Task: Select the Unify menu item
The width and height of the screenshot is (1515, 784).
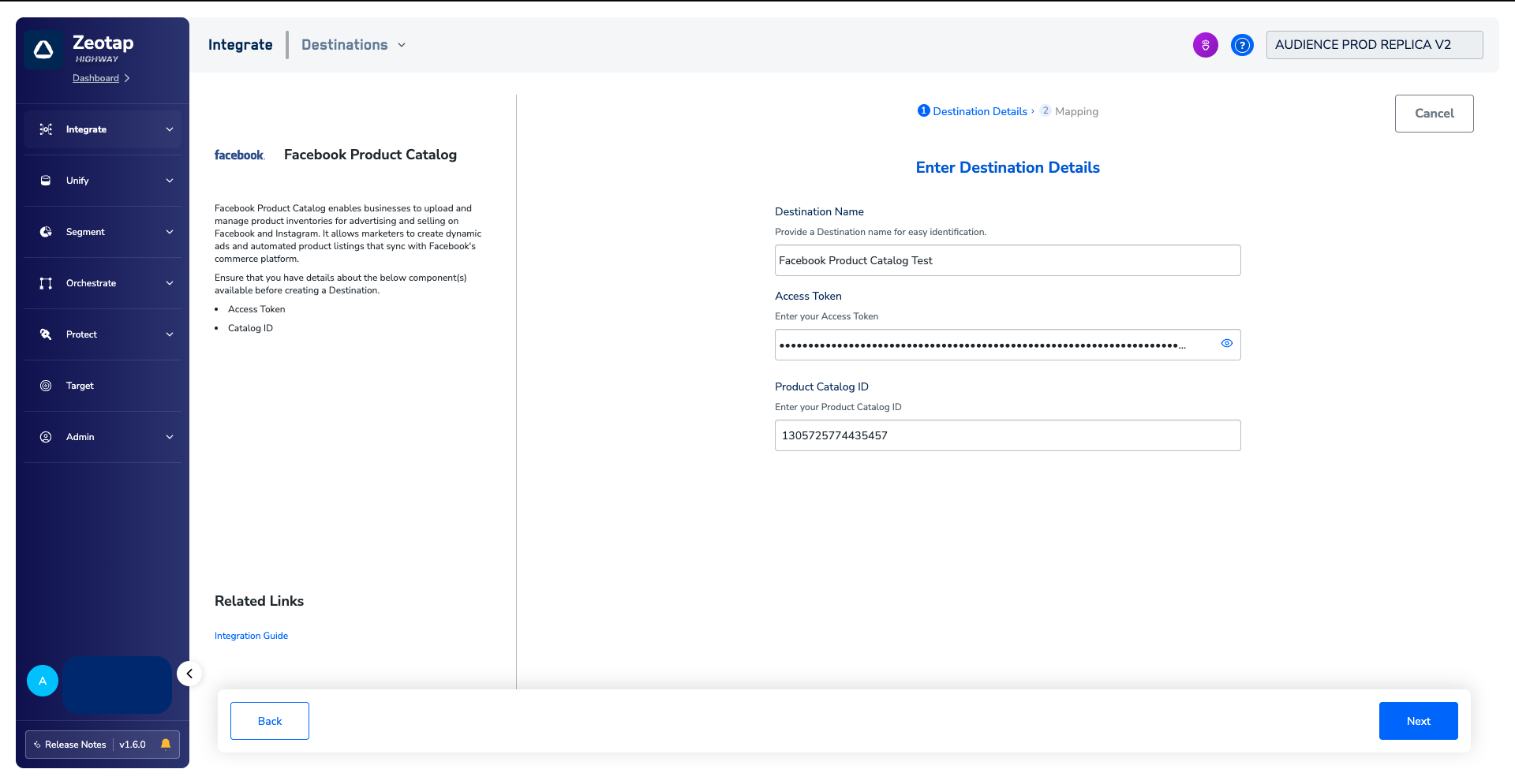Action: tap(103, 181)
